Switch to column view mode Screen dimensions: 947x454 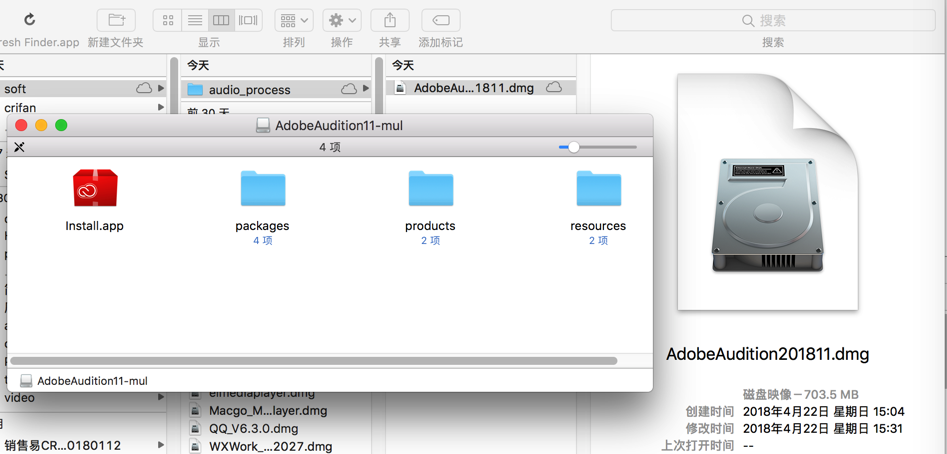(221, 20)
